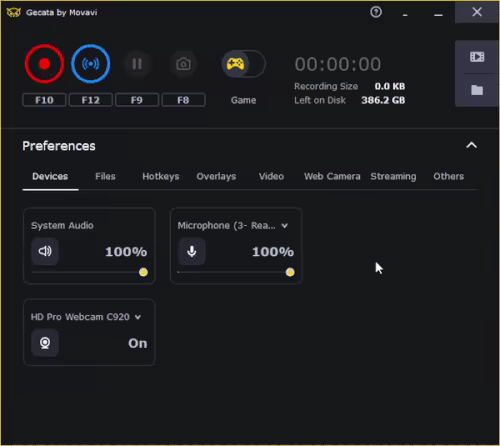The width and height of the screenshot is (500, 446).
Task: Go to the Overlays tab
Action: pyautogui.click(x=216, y=176)
